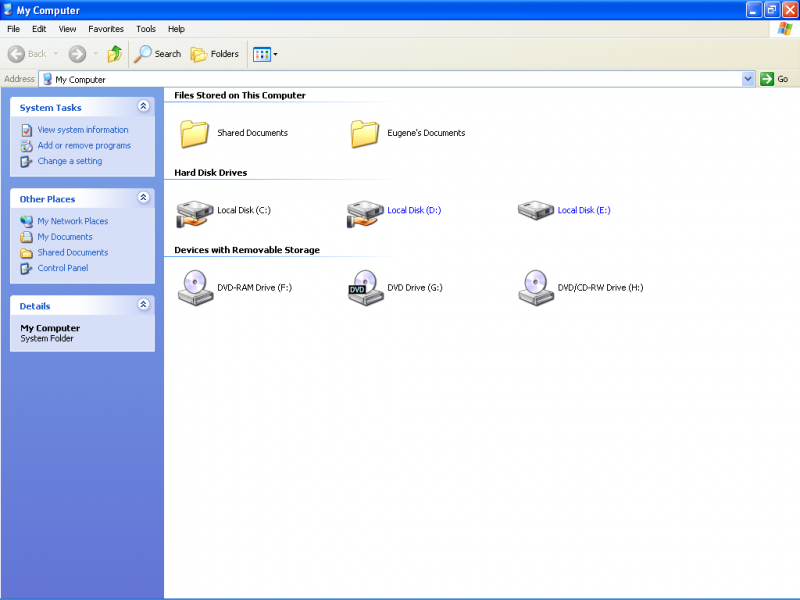Click the Control Panel sidebar icon
Image resolution: width=800 pixels, height=600 pixels.
[x=26, y=268]
